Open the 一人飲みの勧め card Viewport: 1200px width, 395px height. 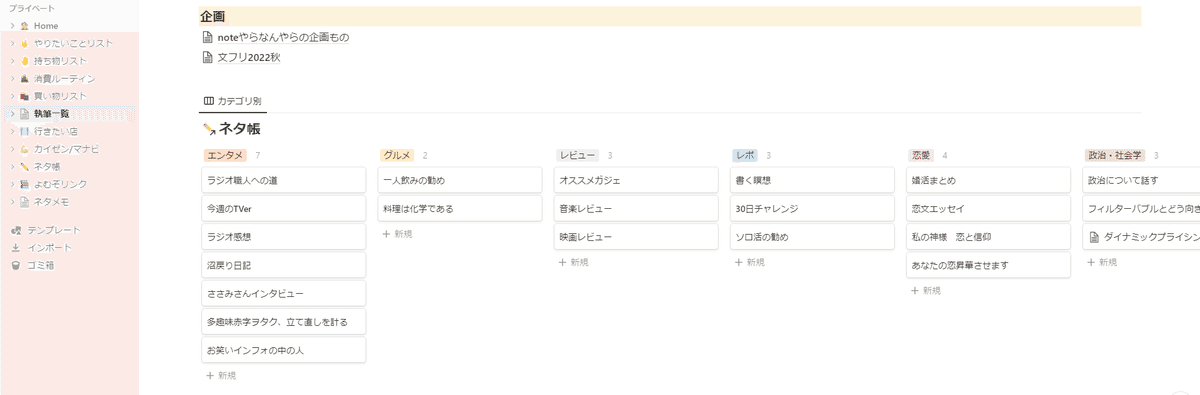pyautogui.click(x=459, y=180)
